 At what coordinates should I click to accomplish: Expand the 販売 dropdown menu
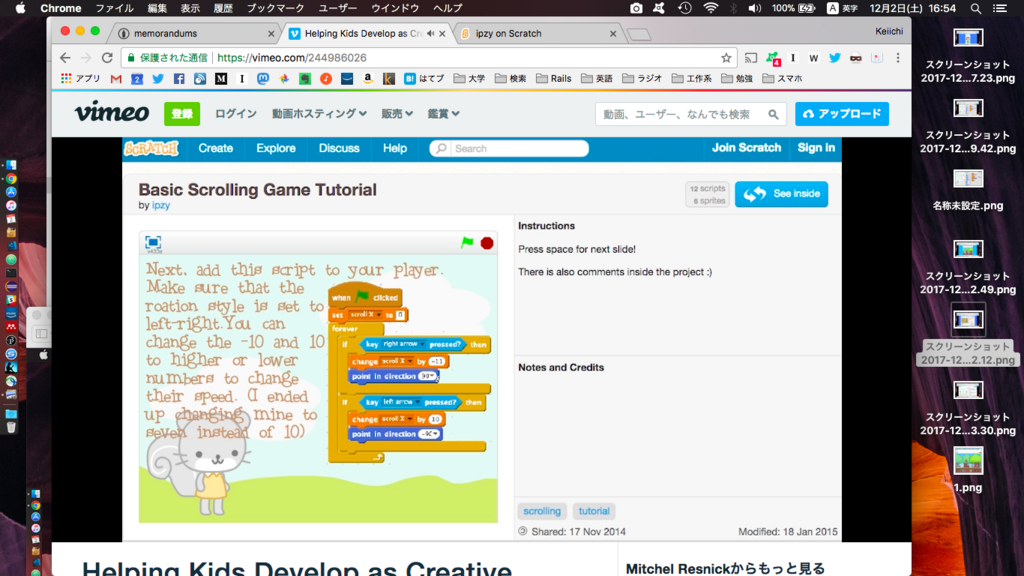tap(397, 114)
